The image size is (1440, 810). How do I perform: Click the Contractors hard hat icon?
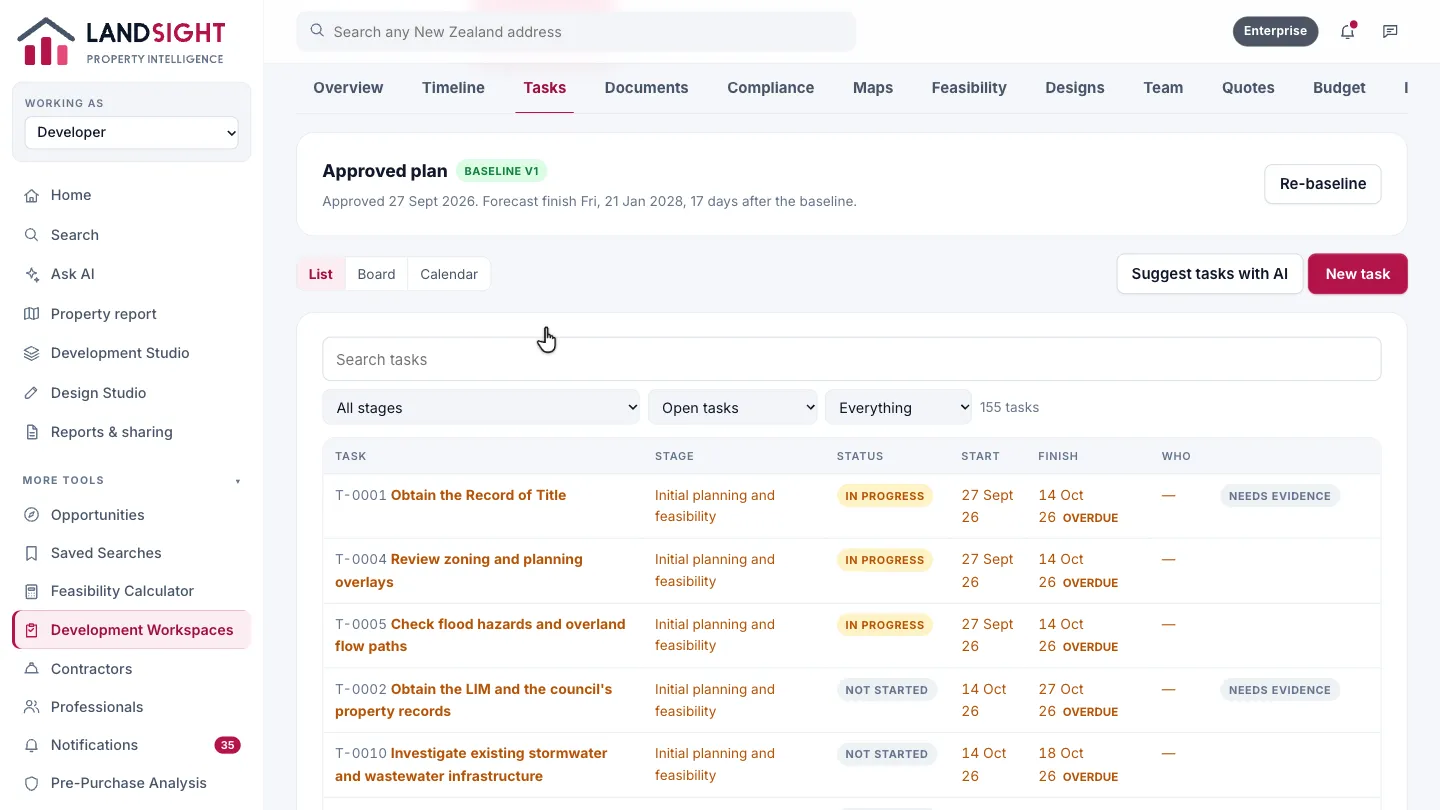click(32, 669)
